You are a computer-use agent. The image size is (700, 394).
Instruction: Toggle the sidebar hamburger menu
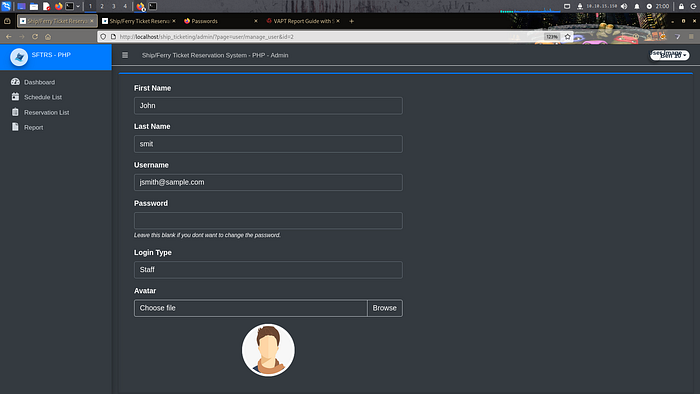(125, 55)
